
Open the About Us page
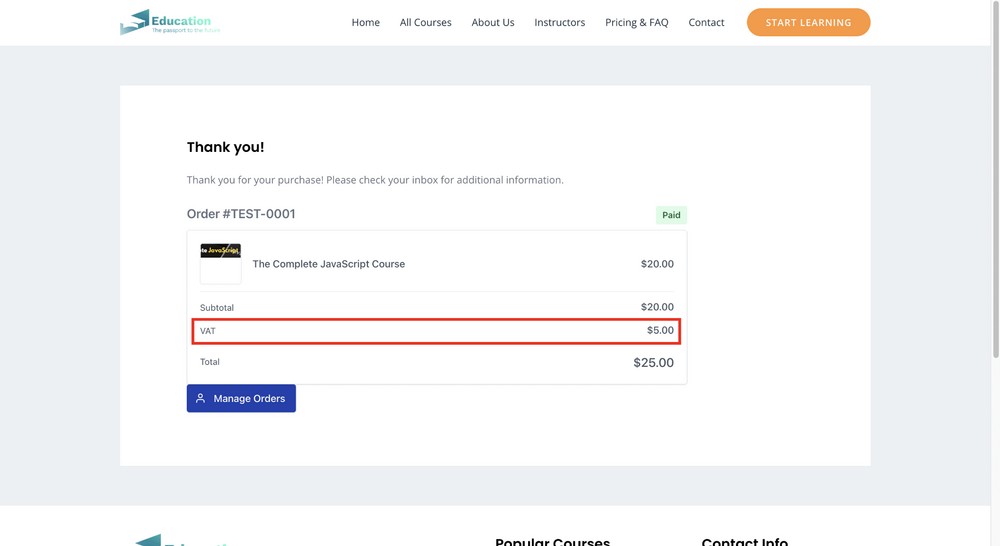point(493,22)
